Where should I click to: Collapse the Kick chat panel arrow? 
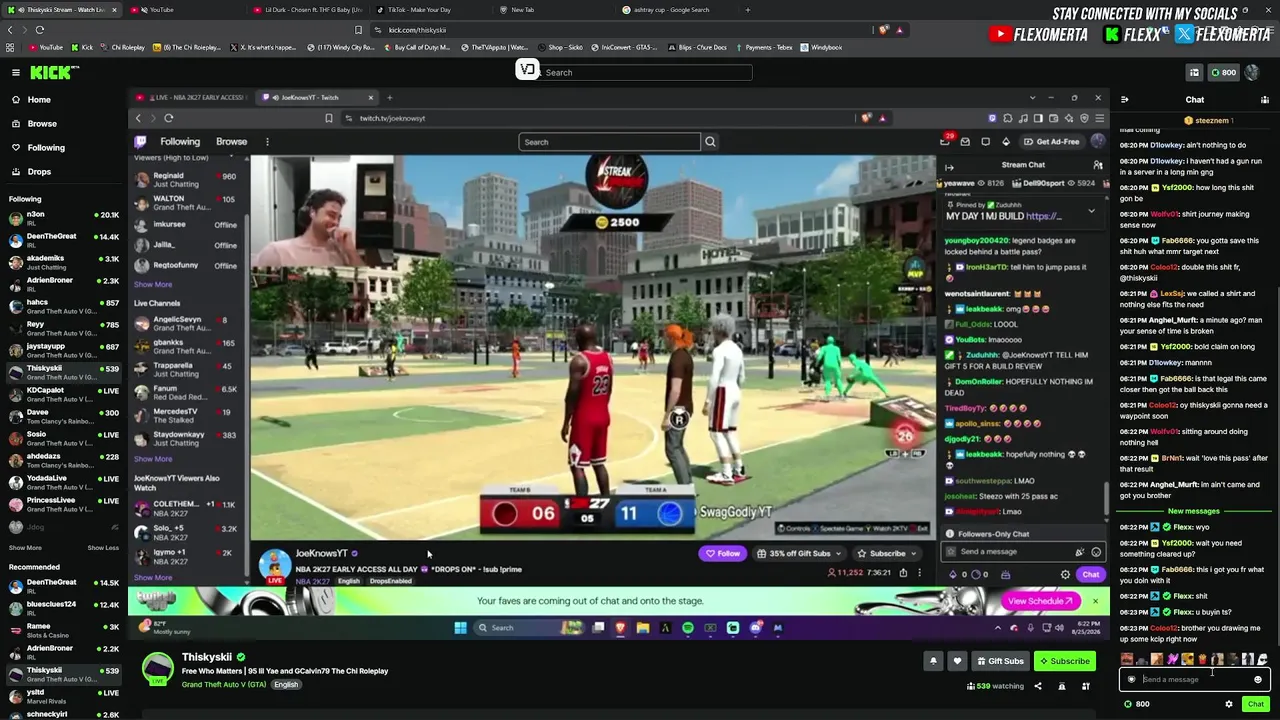point(1125,100)
